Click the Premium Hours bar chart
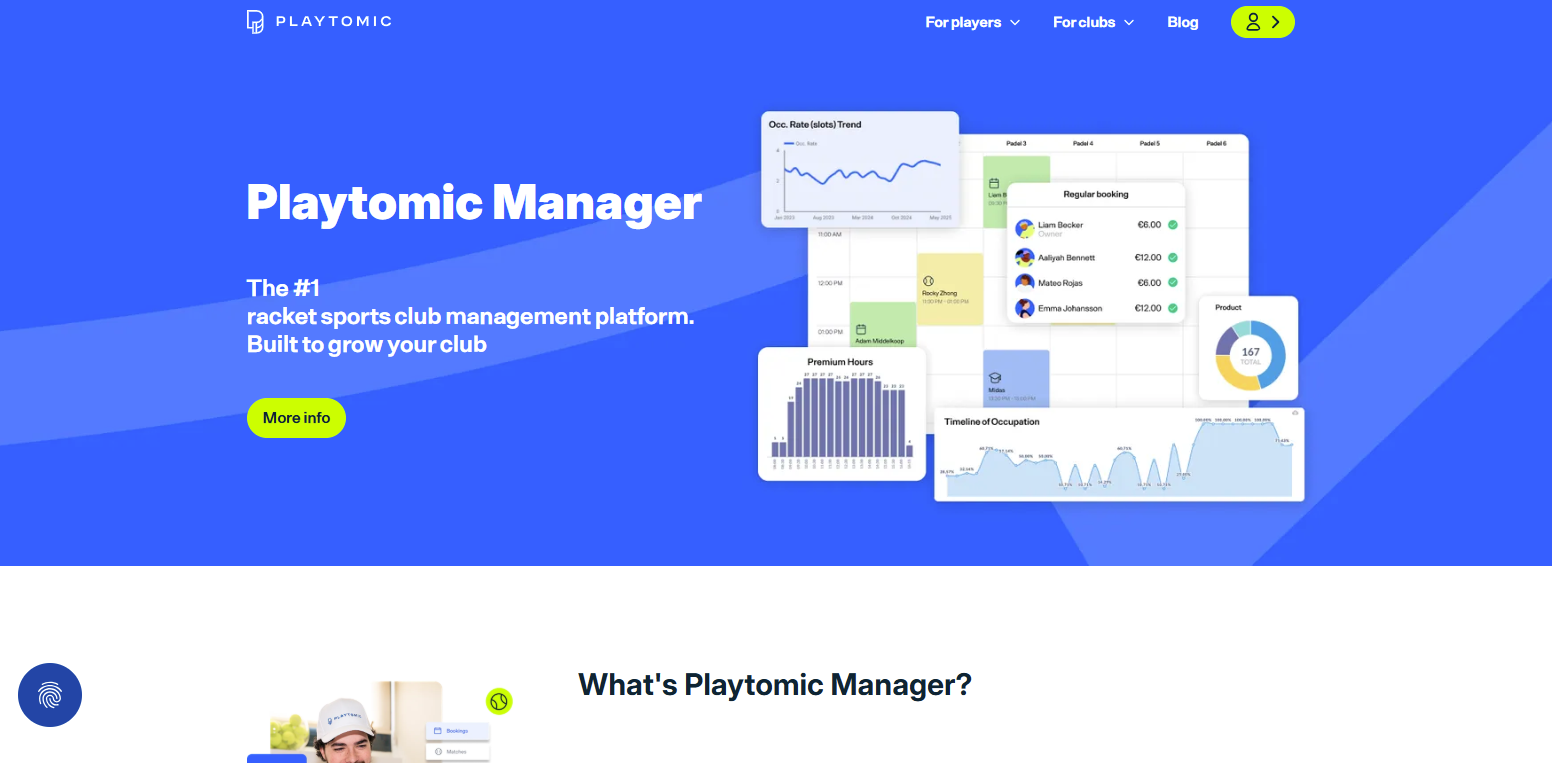This screenshot has height=763, width=1552. pos(842,414)
